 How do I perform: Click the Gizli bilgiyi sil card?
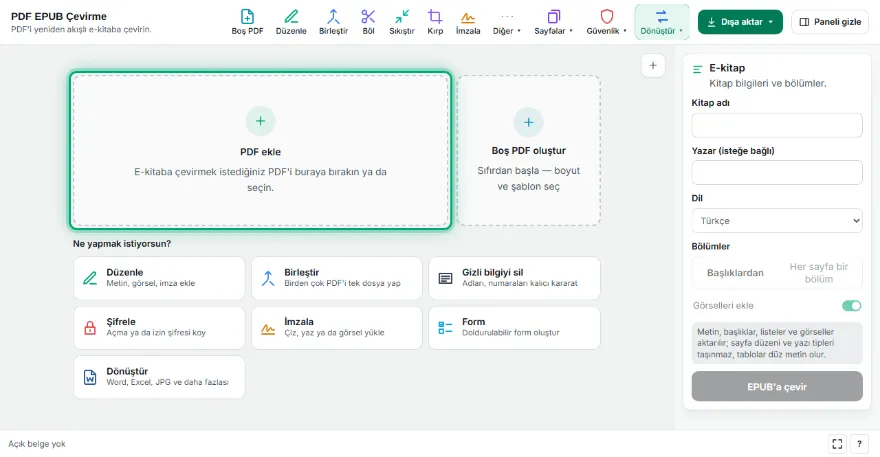click(514, 278)
